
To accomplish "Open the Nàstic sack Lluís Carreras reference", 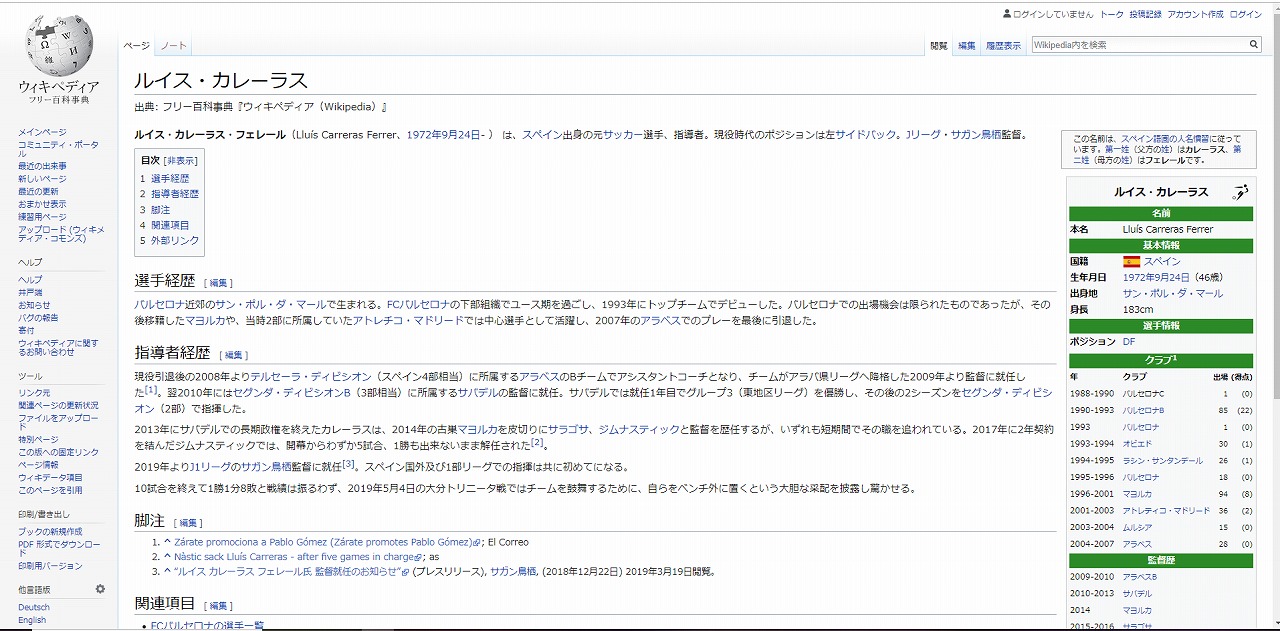I will (x=296, y=557).
